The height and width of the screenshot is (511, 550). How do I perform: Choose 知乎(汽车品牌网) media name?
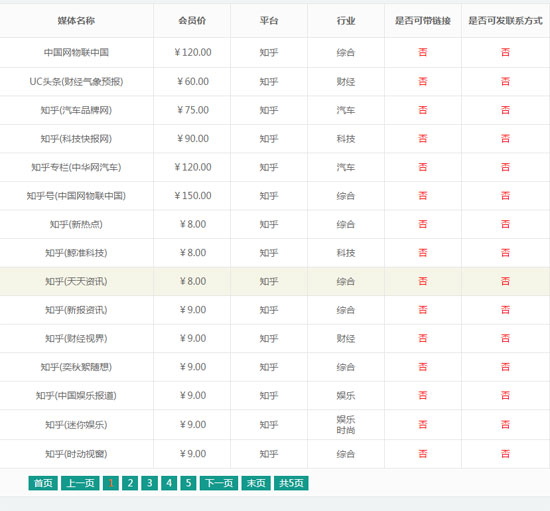[x=76, y=110]
